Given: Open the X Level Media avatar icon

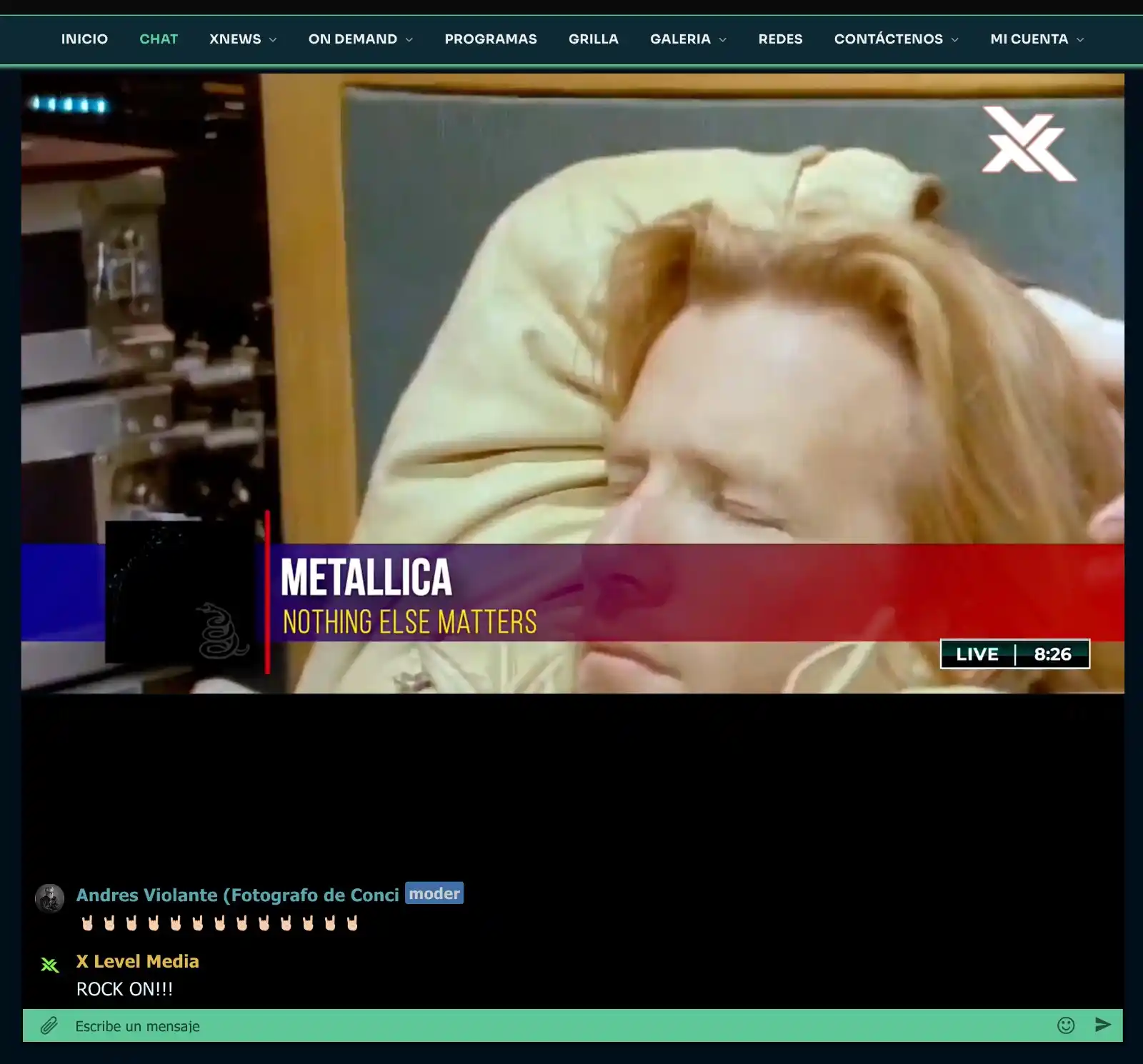Looking at the screenshot, I should tap(50, 965).
